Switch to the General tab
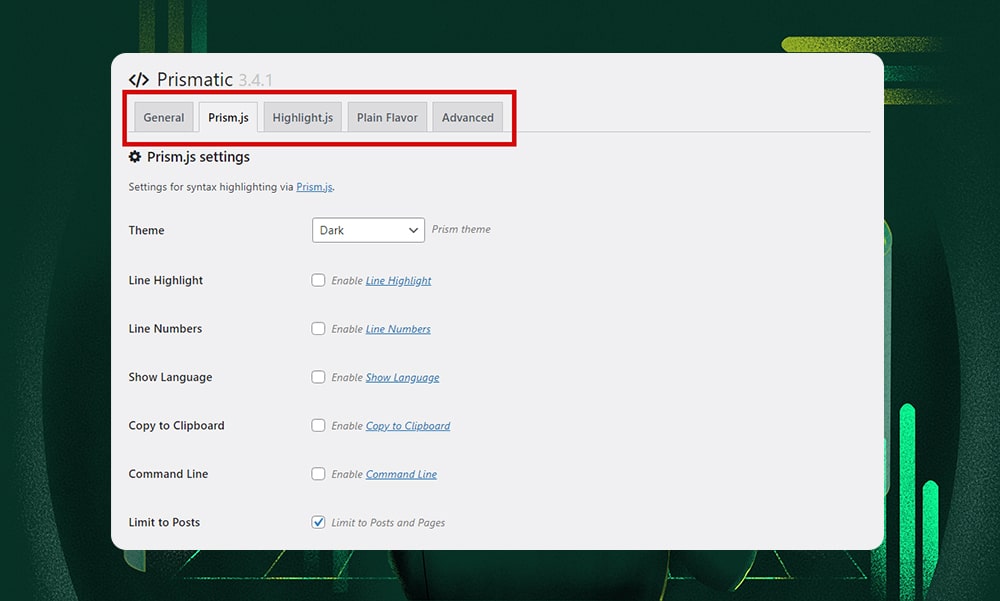This screenshot has height=601, width=1000. pyautogui.click(x=163, y=117)
